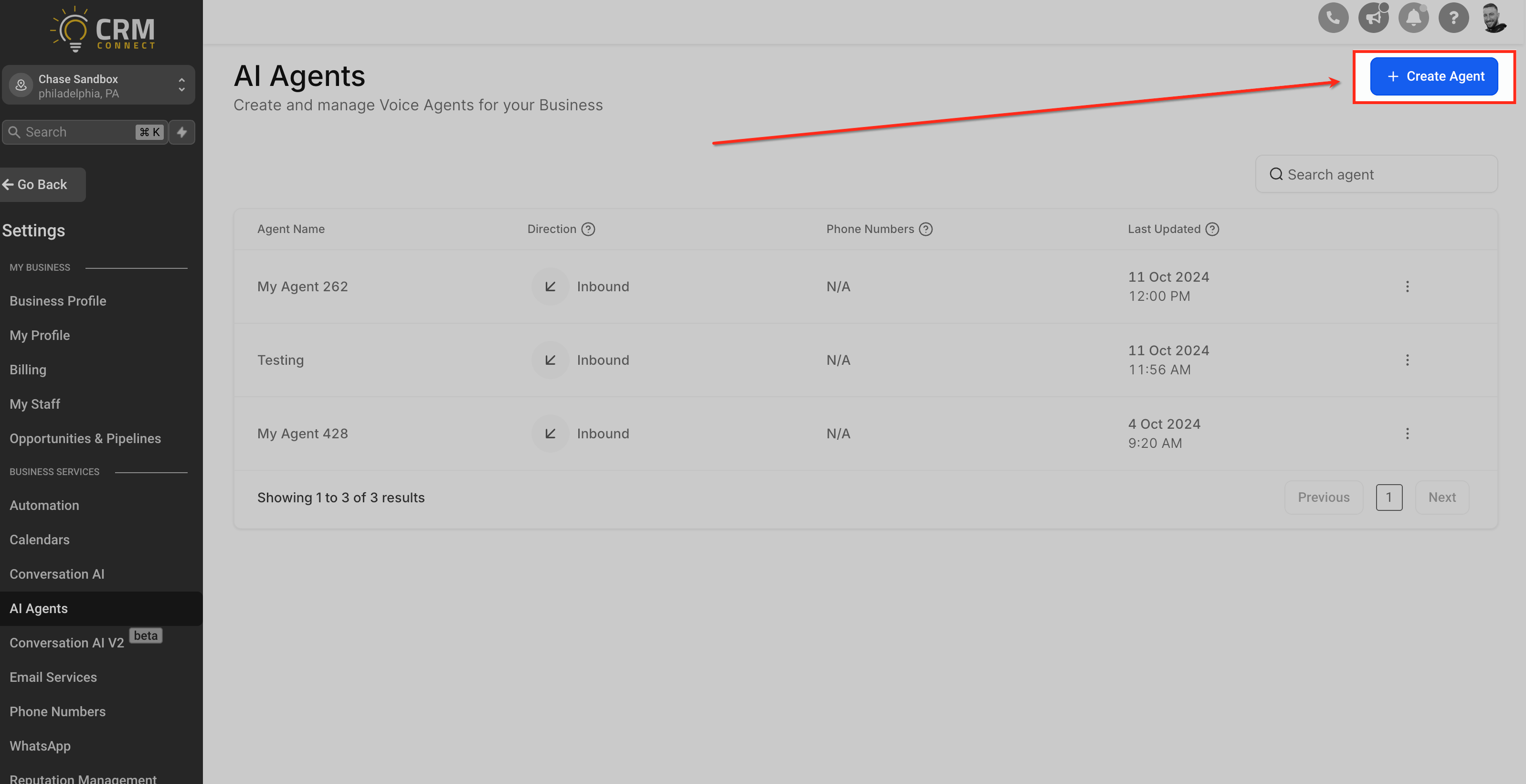Viewport: 1526px width, 784px height.
Task: Click Showing 1 to 3 of 3 results
Action: (x=340, y=498)
